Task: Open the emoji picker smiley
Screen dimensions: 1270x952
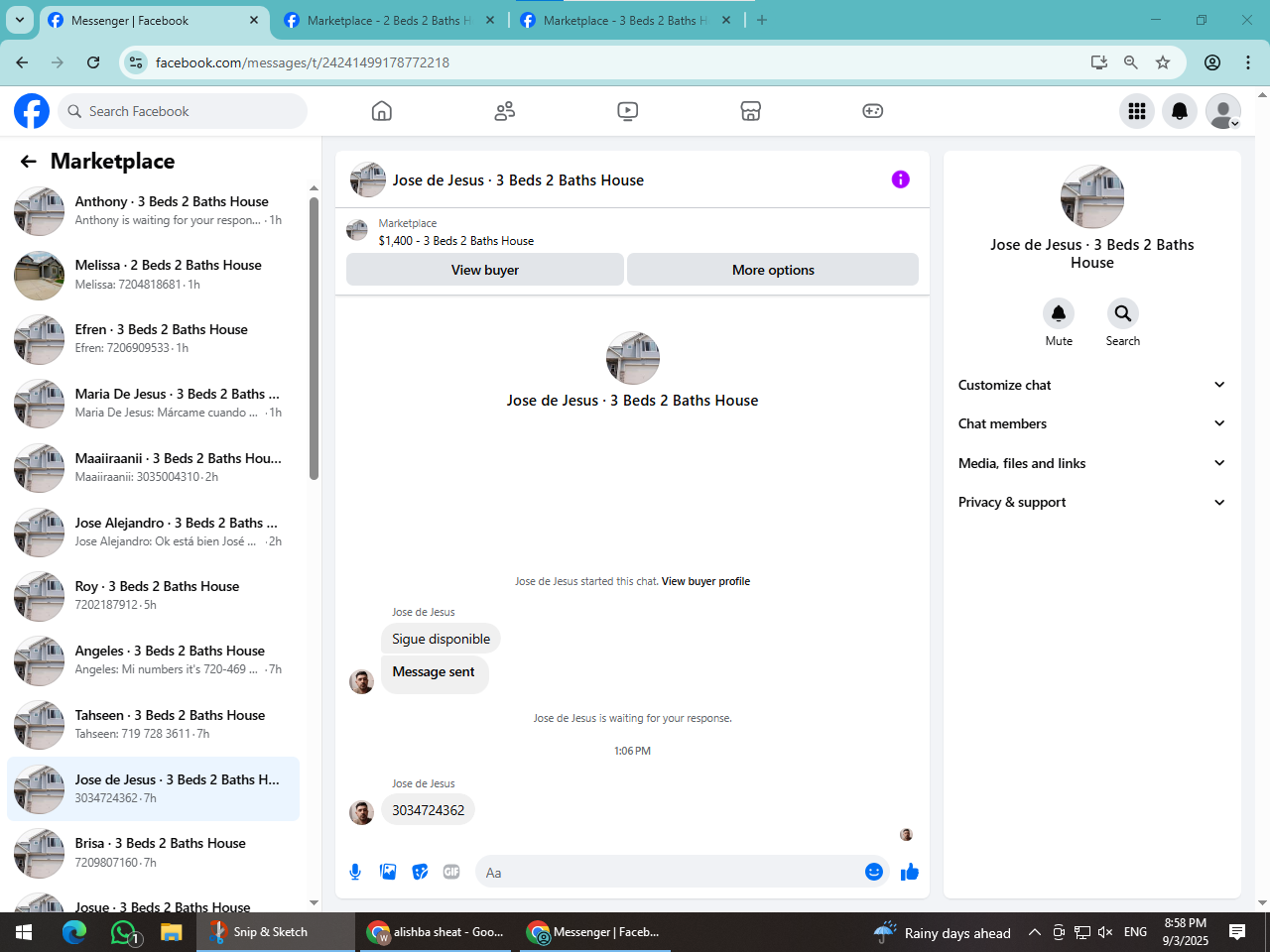Action: pyautogui.click(x=874, y=872)
